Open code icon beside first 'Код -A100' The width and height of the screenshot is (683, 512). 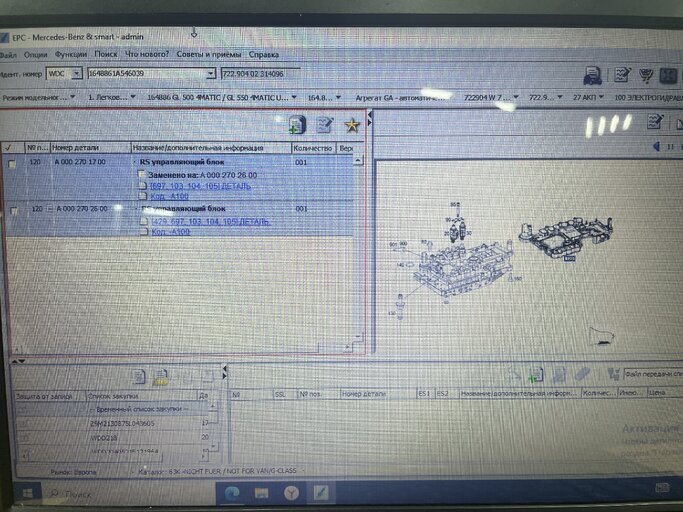(x=143, y=196)
